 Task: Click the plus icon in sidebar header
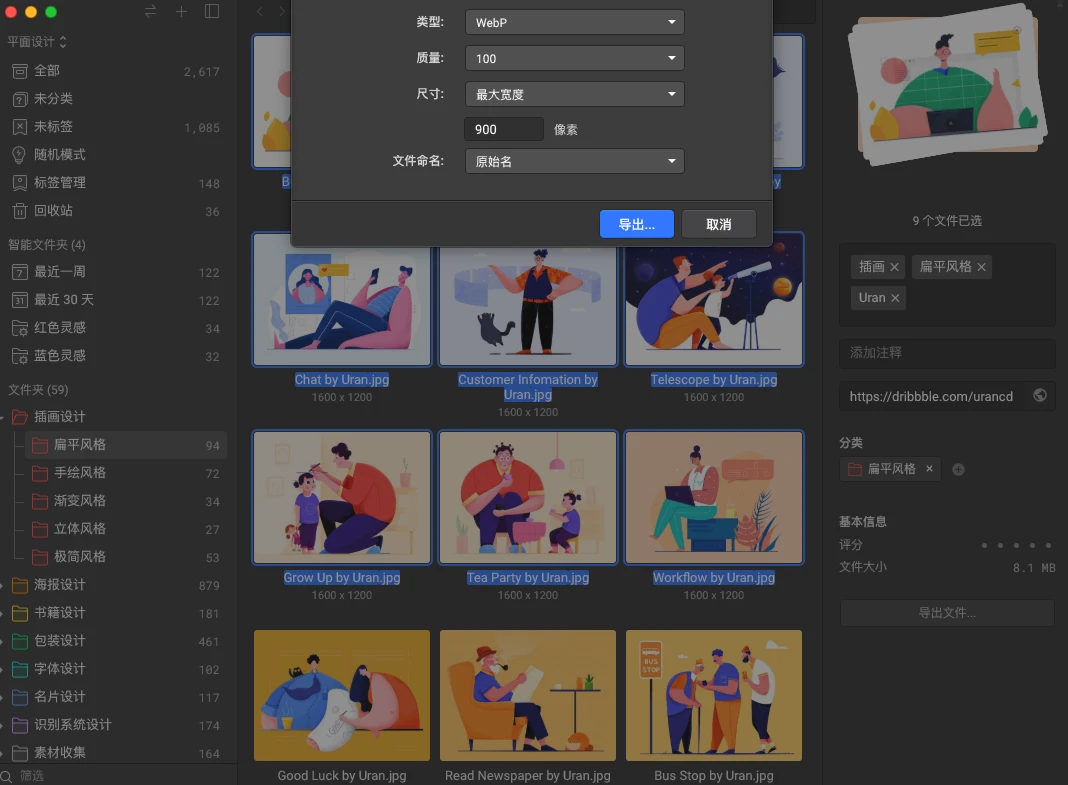pos(181,12)
